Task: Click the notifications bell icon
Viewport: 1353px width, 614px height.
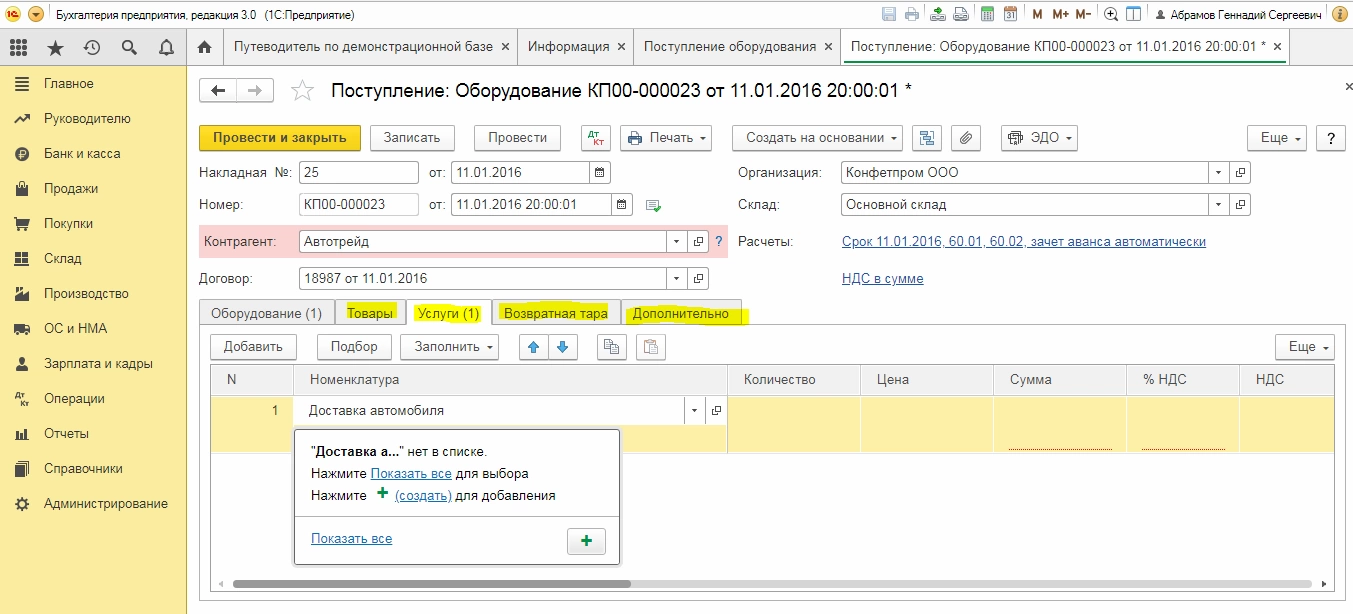Action: pyautogui.click(x=166, y=47)
